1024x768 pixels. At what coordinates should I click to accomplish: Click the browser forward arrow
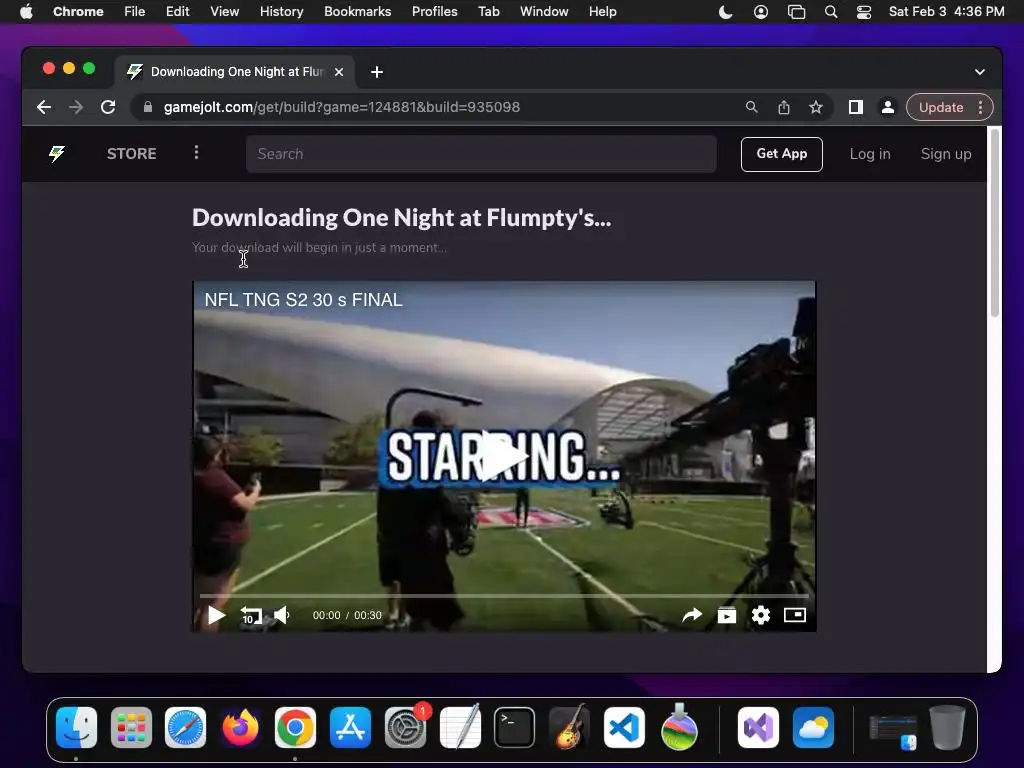point(76,107)
